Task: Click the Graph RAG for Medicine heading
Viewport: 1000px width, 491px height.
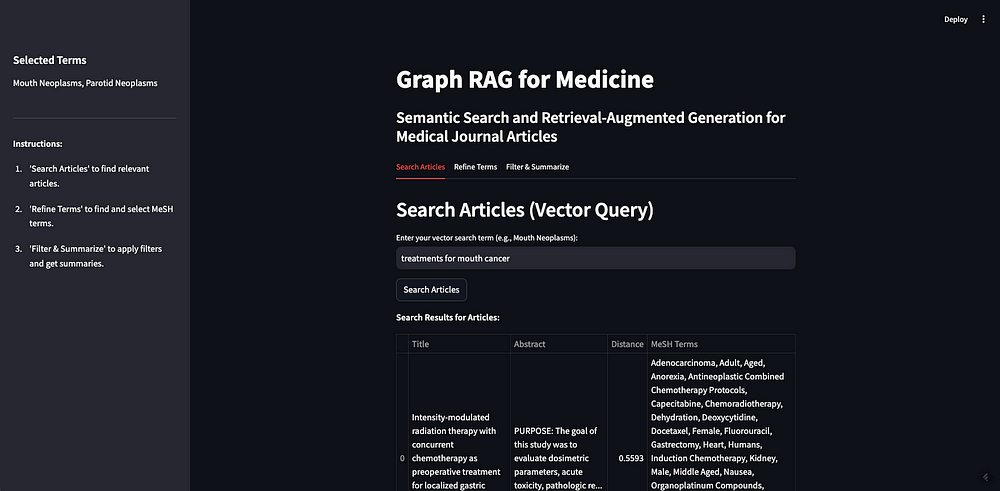Action: click(x=525, y=79)
